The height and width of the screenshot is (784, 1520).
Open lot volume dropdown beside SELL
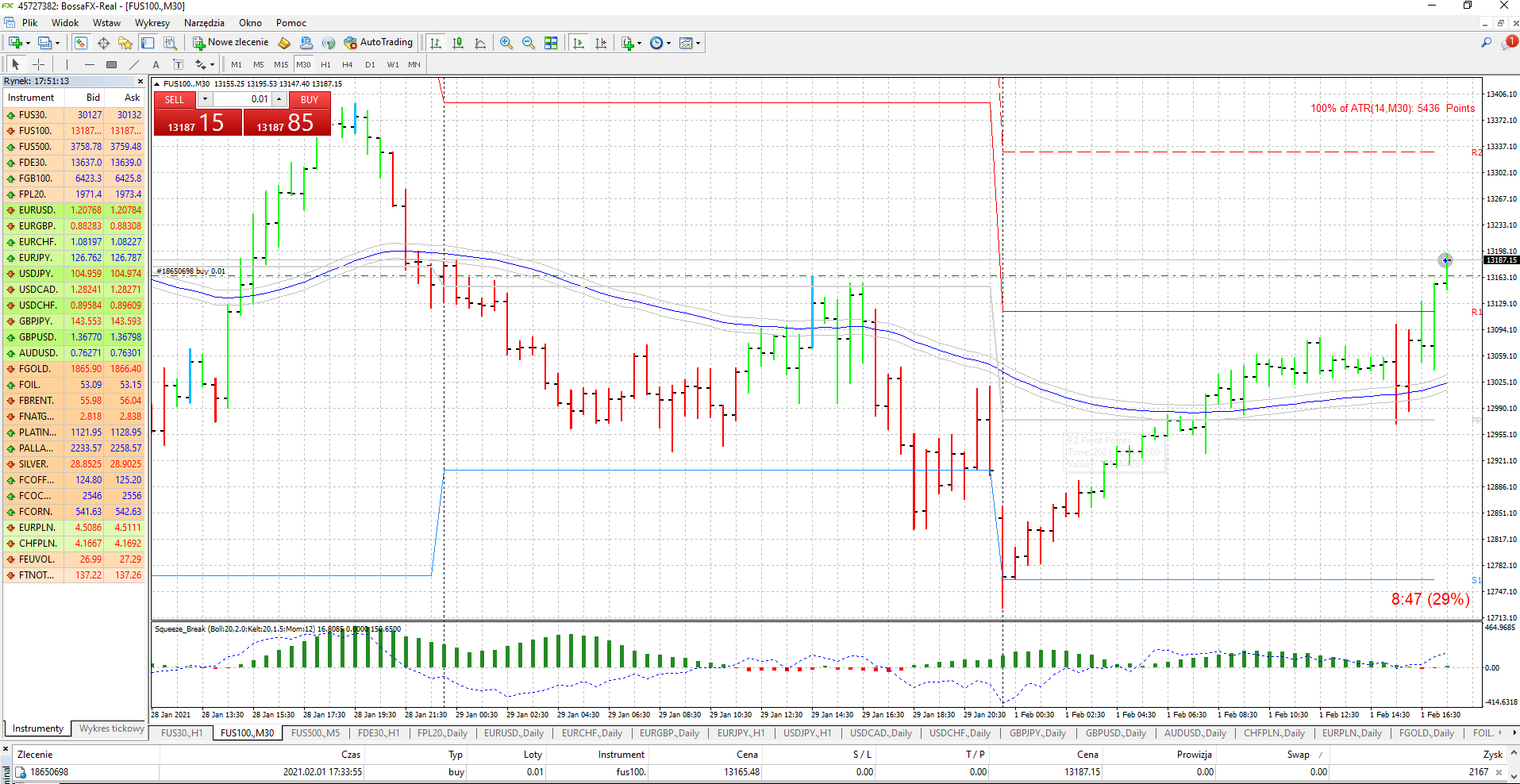pyautogui.click(x=205, y=99)
